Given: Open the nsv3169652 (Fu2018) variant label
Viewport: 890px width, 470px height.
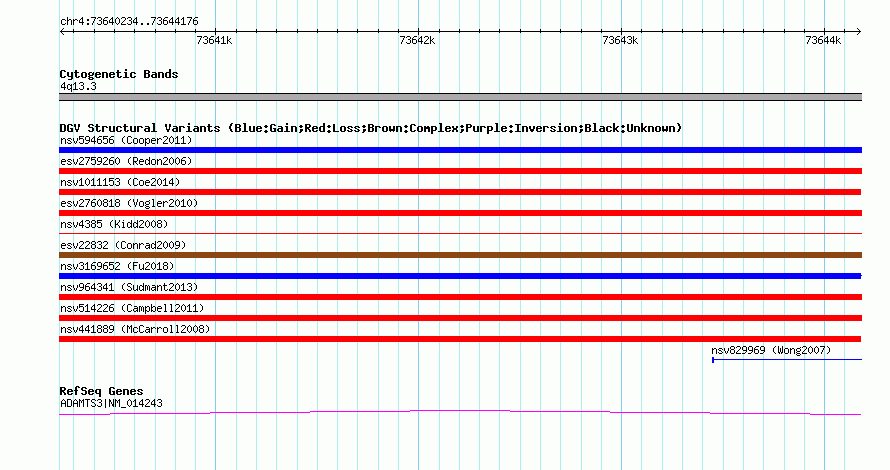Looking at the screenshot, I should pos(117,266).
